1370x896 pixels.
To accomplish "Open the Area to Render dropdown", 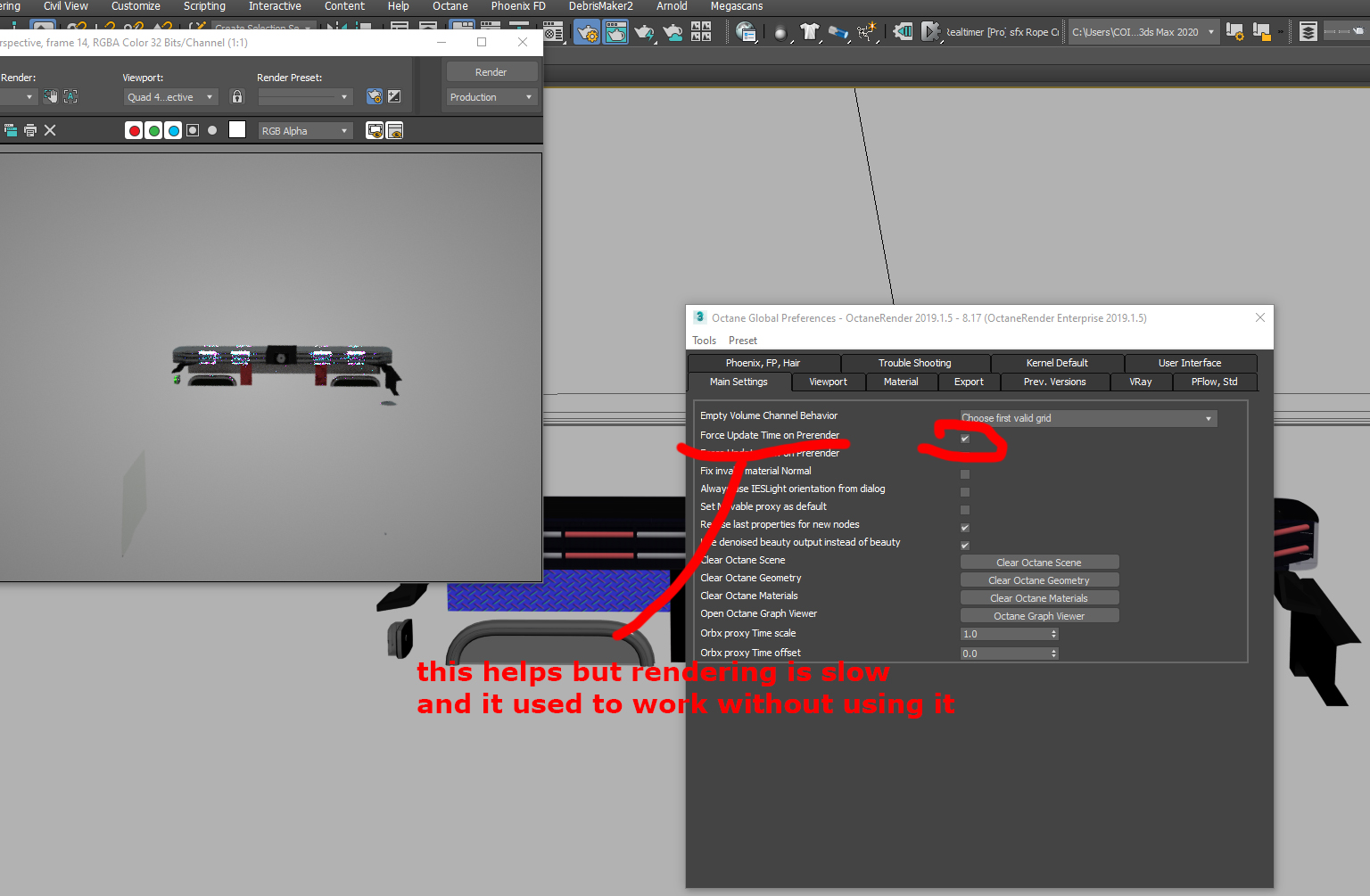I will point(18,97).
